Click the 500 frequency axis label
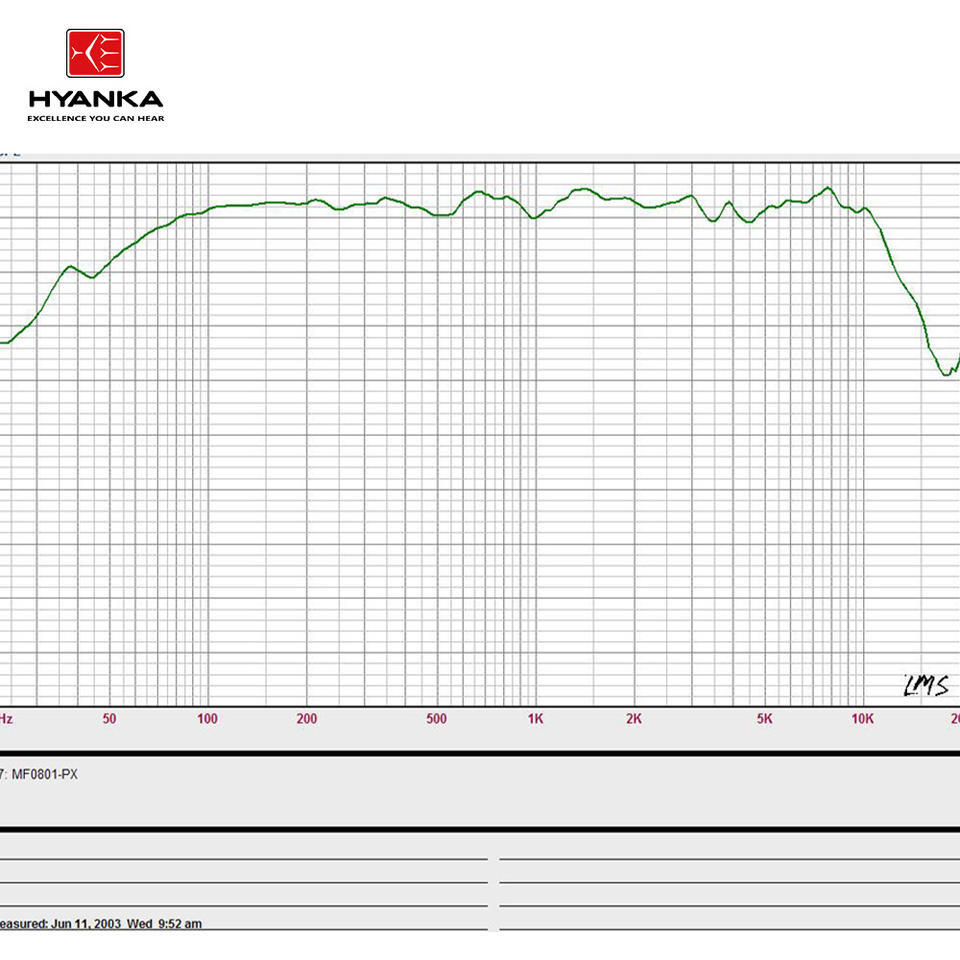The width and height of the screenshot is (960, 960). [437, 719]
